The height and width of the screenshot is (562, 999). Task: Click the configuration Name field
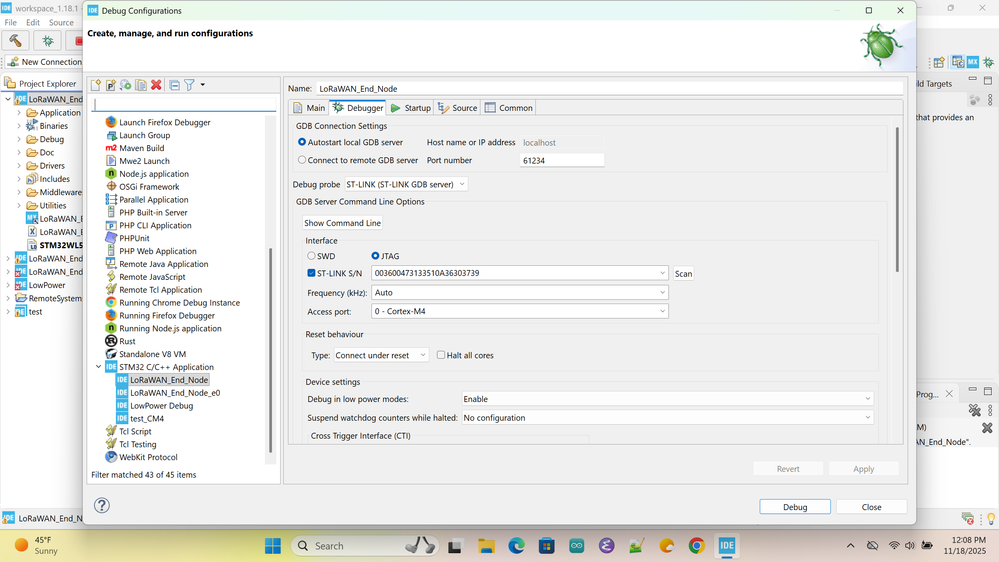coord(609,89)
